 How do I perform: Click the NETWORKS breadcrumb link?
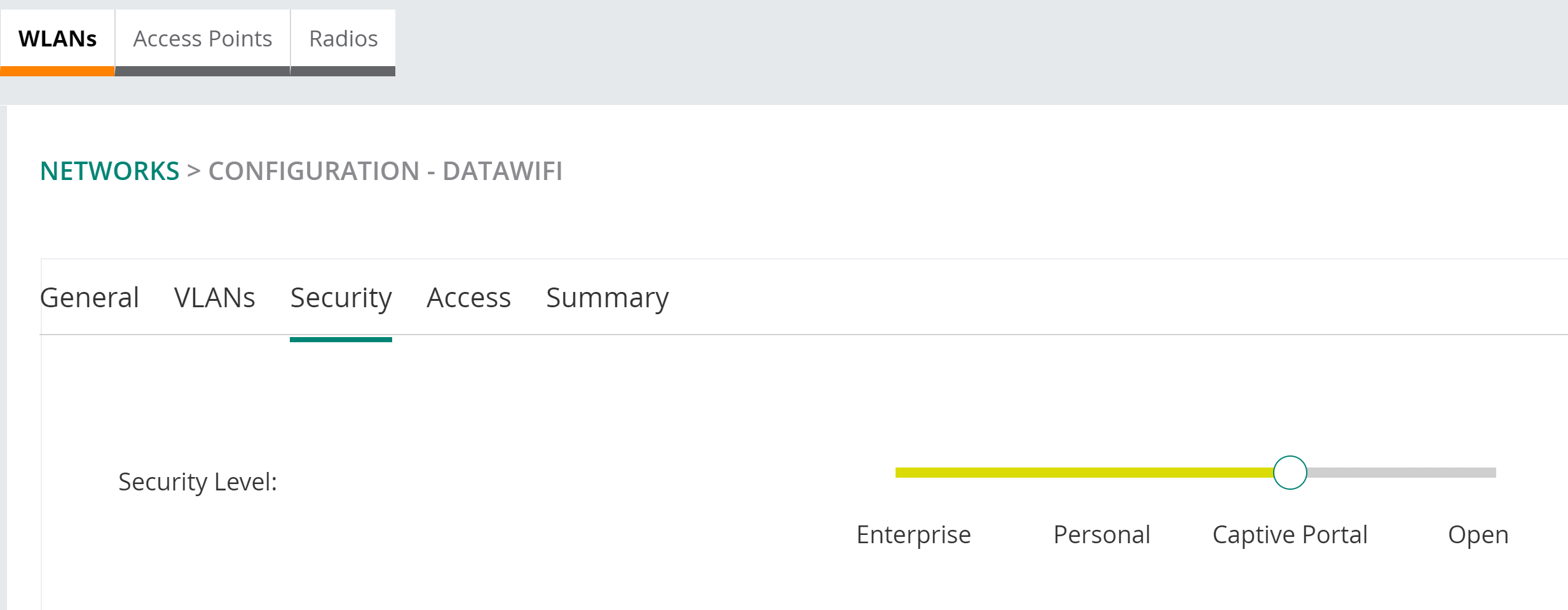(109, 171)
